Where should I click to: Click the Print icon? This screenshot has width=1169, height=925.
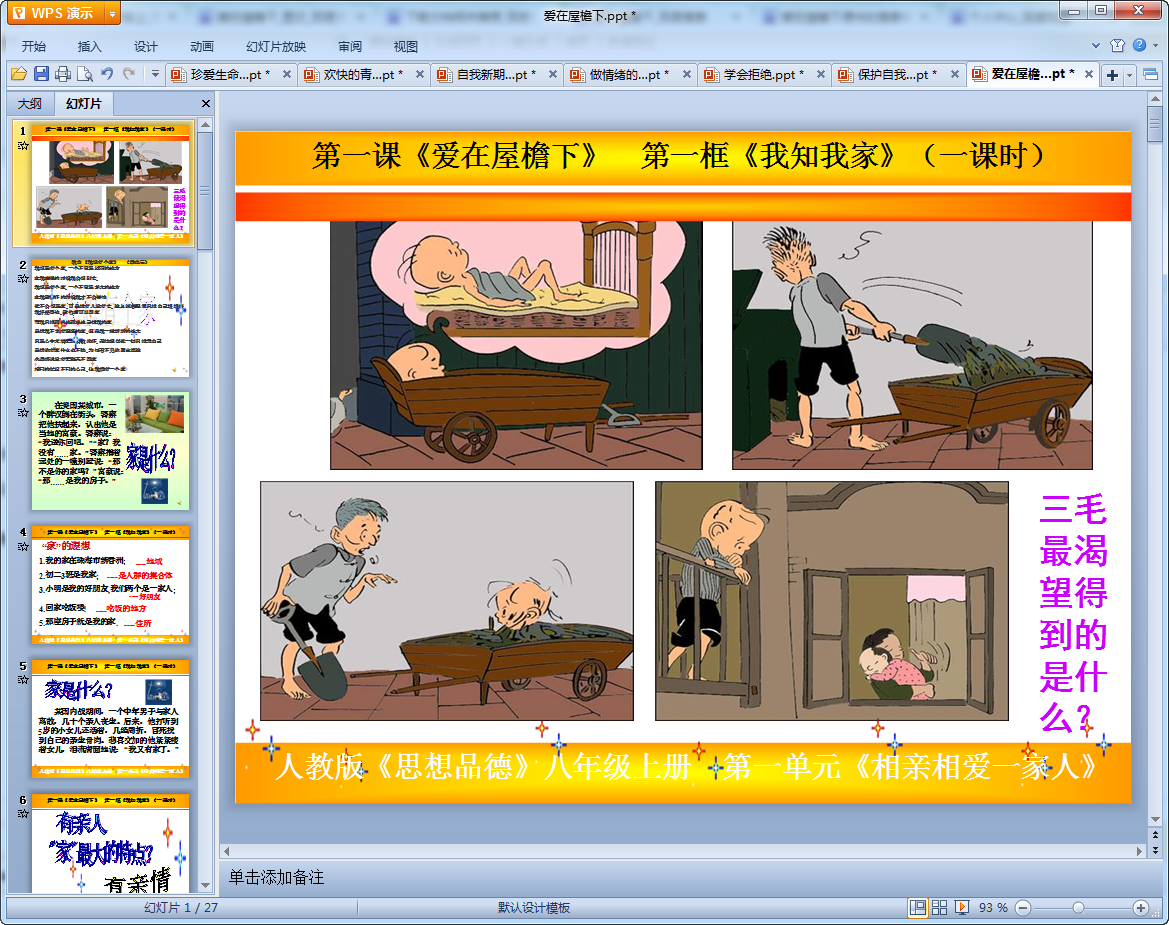(x=63, y=74)
